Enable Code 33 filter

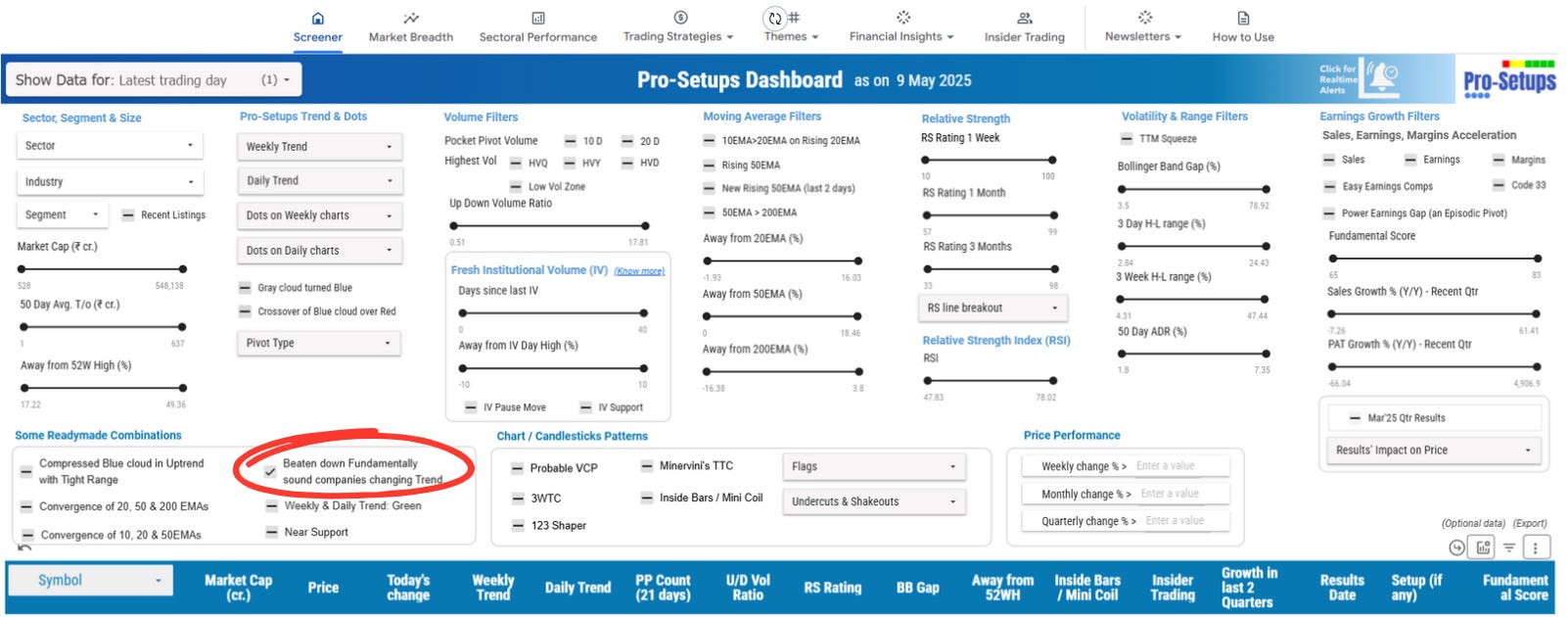click(1499, 185)
